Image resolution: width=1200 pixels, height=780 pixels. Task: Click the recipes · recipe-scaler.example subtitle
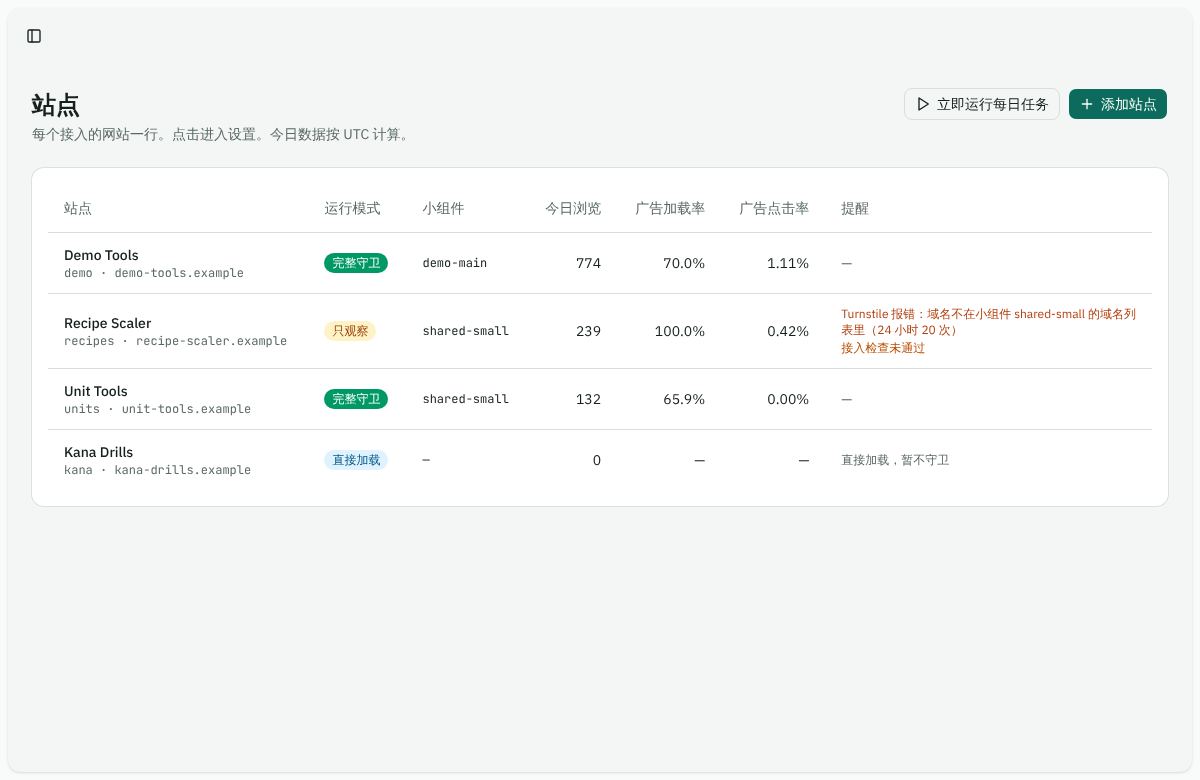point(175,341)
